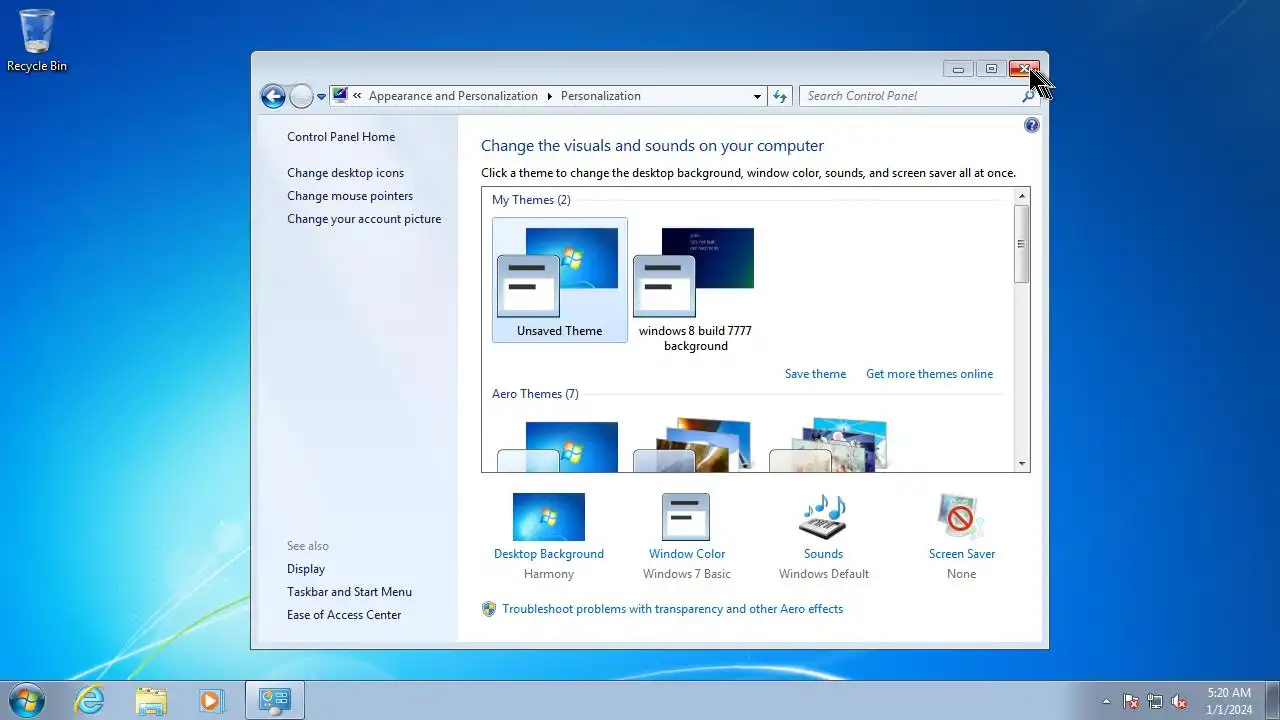Click the Refresh button beside address bar
Screen dimensions: 1280x720
click(781, 96)
